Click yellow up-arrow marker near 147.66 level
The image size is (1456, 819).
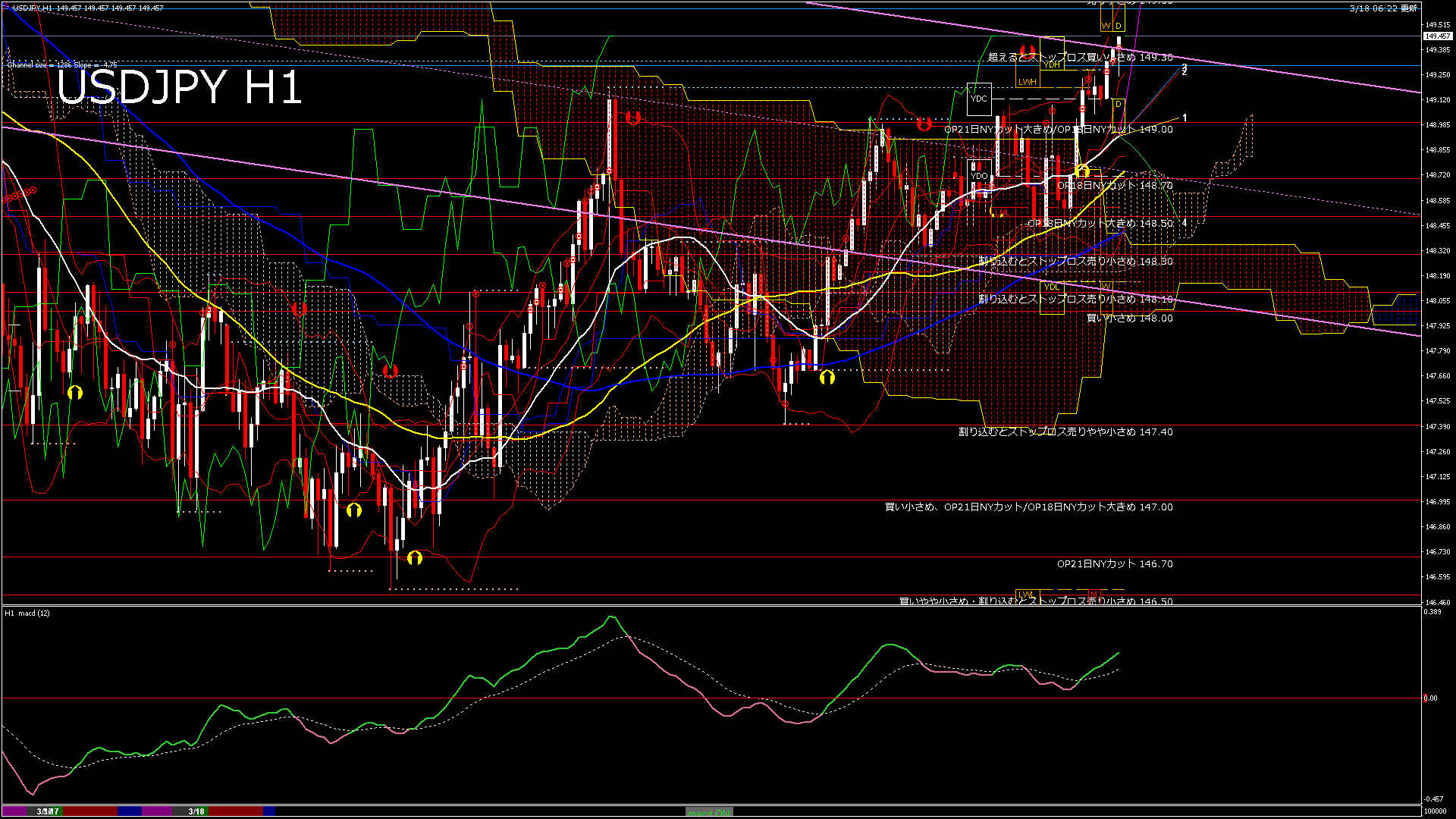pos(827,377)
